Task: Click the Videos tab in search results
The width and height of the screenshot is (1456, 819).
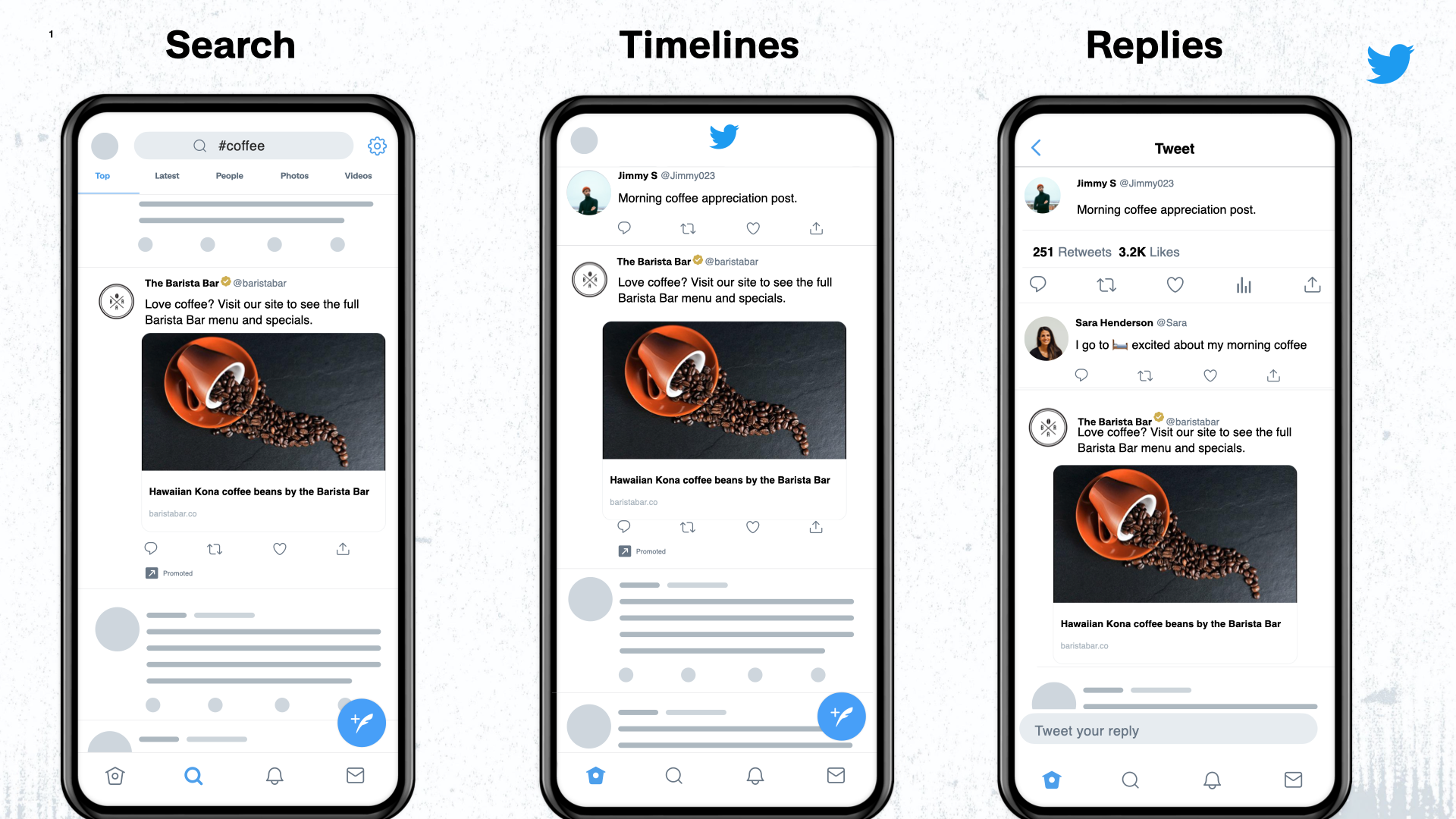Action: 357,176
